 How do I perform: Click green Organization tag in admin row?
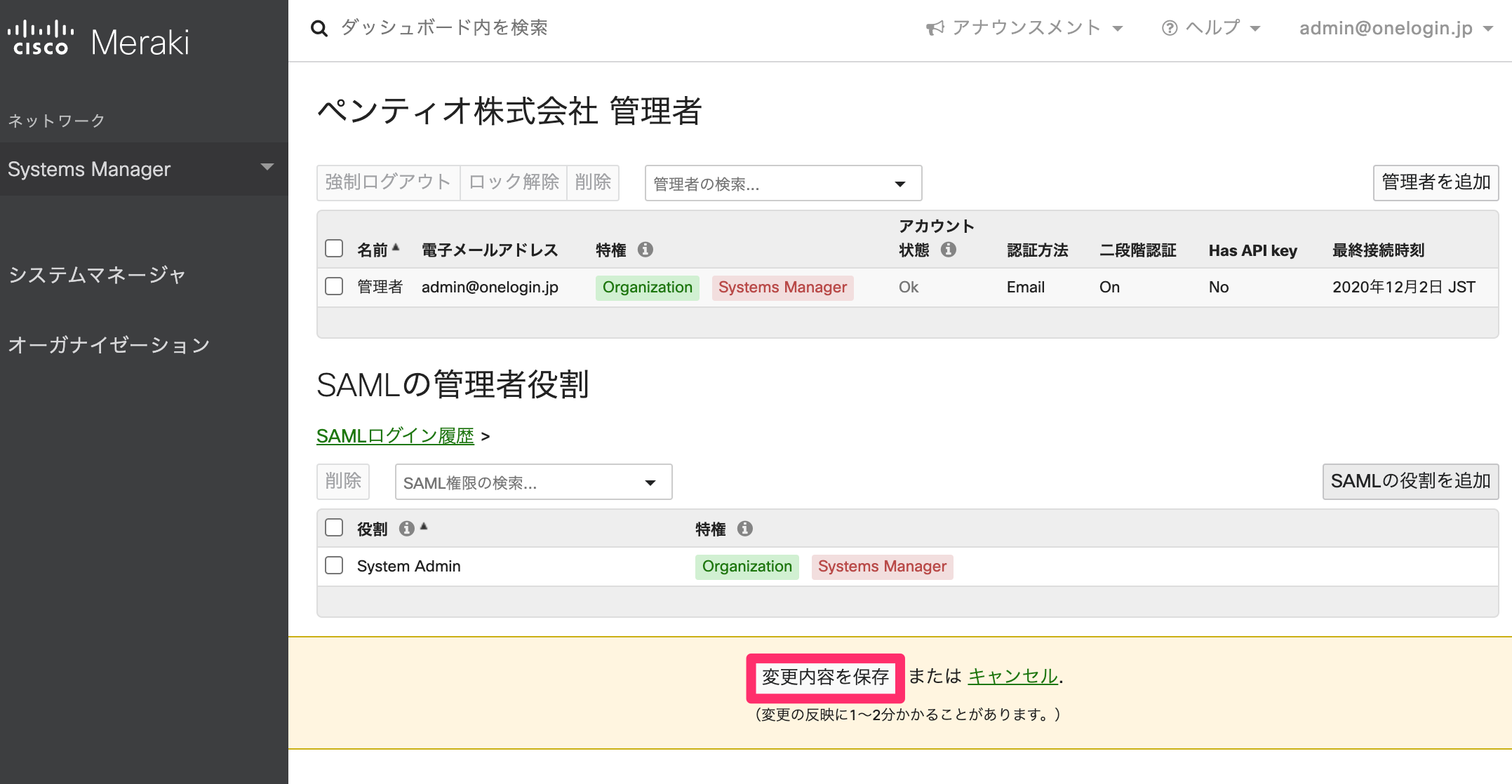tap(647, 288)
